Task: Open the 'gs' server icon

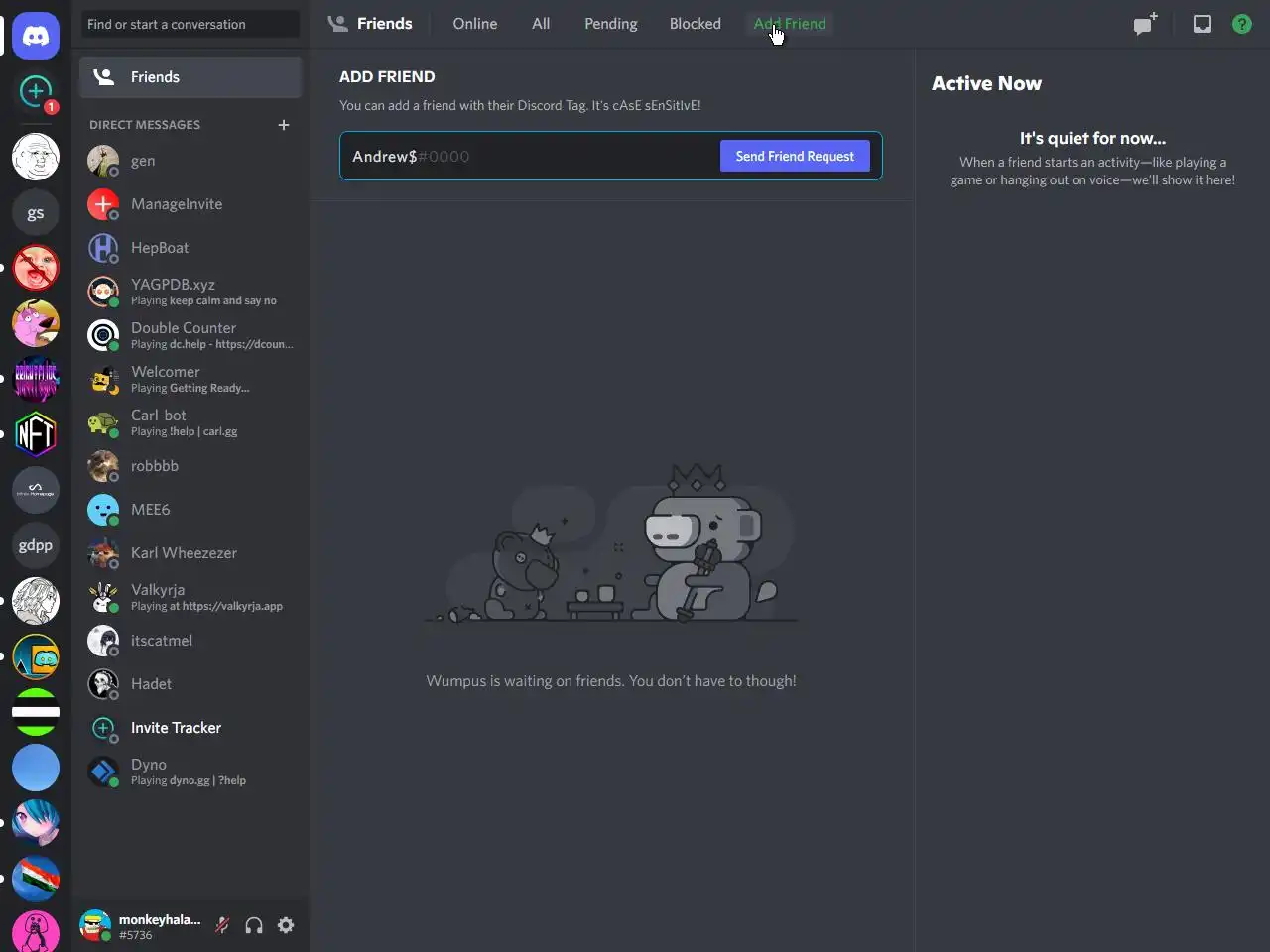Action: pyautogui.click(x=36, y=212)
